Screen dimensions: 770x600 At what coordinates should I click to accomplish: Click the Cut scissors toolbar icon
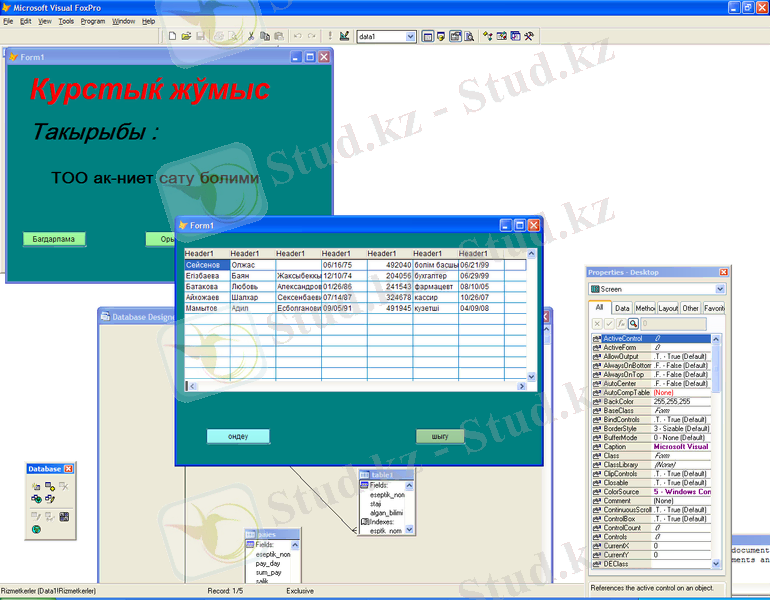251,36
